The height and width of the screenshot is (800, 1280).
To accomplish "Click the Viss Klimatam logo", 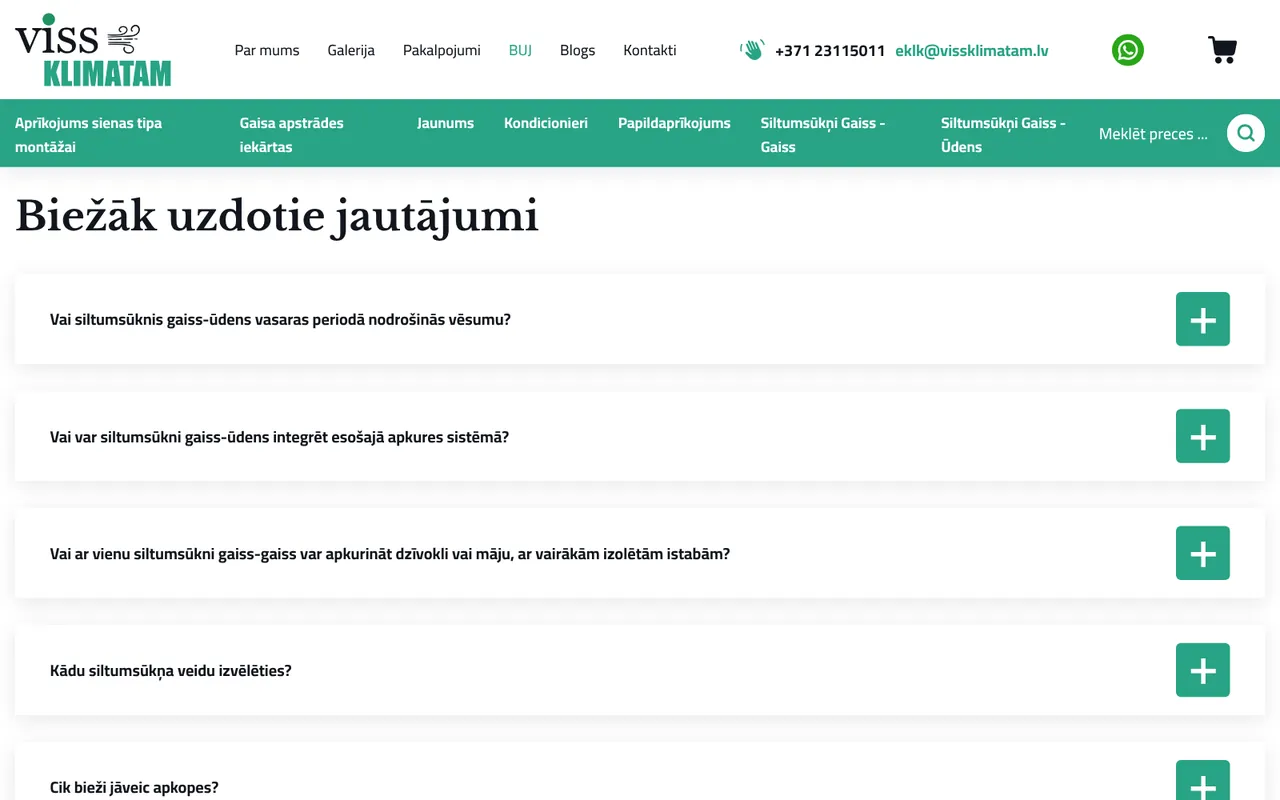I will (x=93, y=50).
